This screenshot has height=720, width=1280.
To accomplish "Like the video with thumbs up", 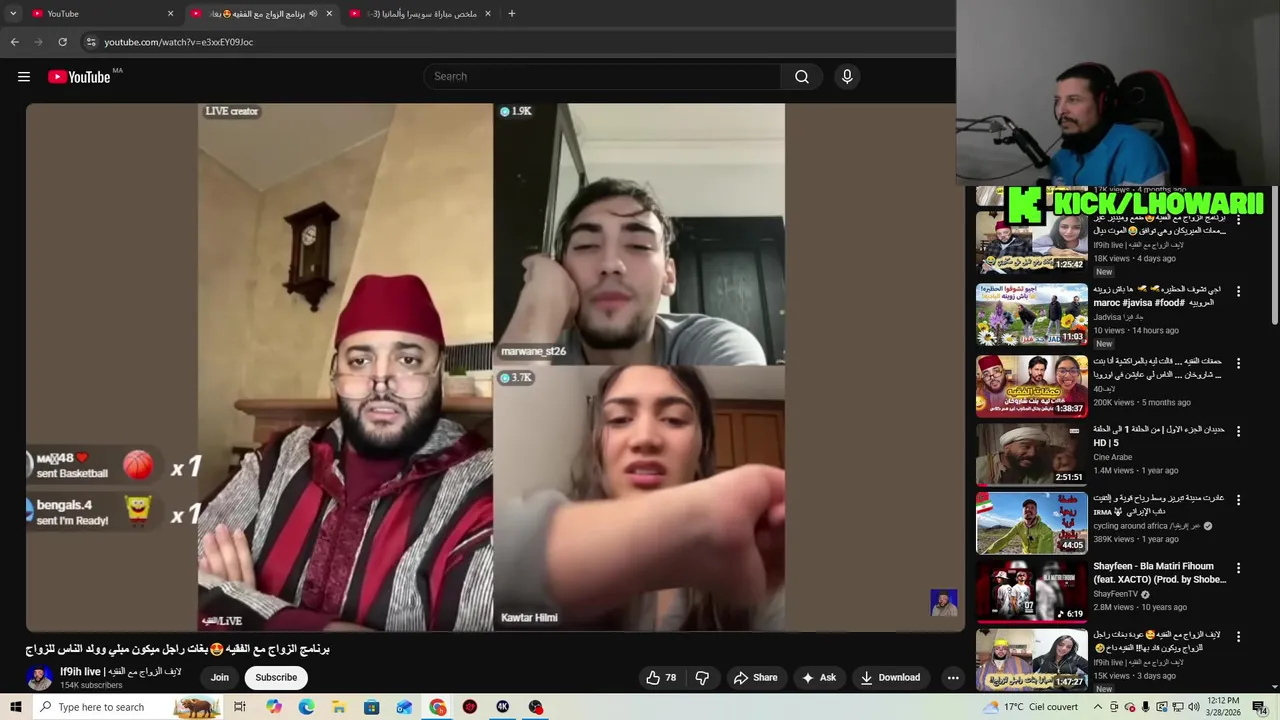I will 661,677.
